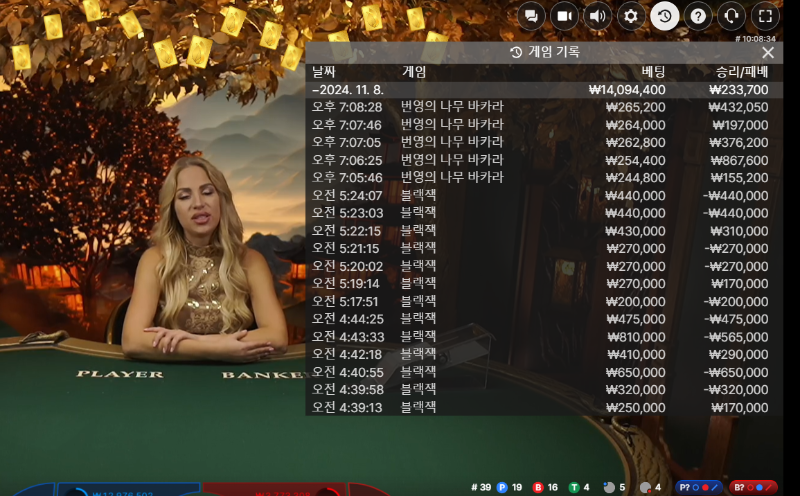
Task: Click the 승리/패배 column header
Action: tap(742, 72)
